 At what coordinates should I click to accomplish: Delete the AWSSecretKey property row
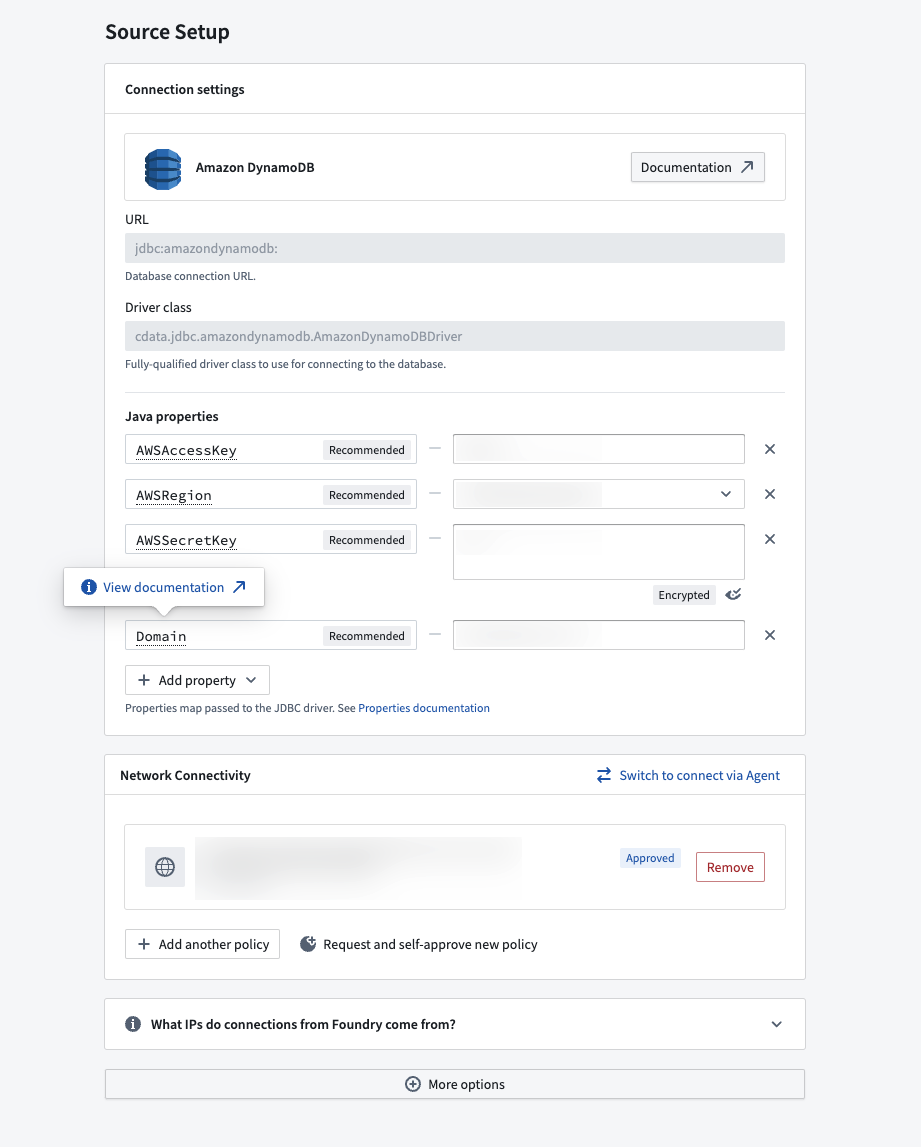(x=770, y=539)
